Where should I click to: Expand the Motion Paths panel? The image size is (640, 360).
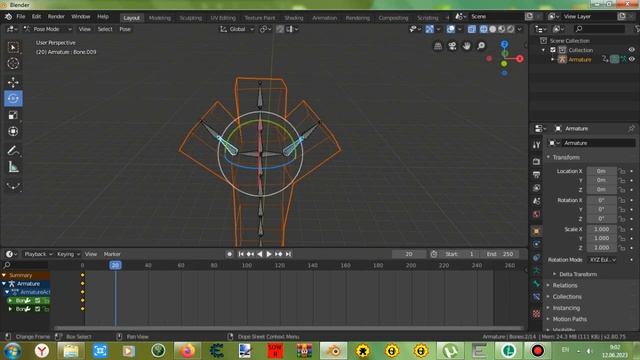pyautogui.click(x=569, y=319)
